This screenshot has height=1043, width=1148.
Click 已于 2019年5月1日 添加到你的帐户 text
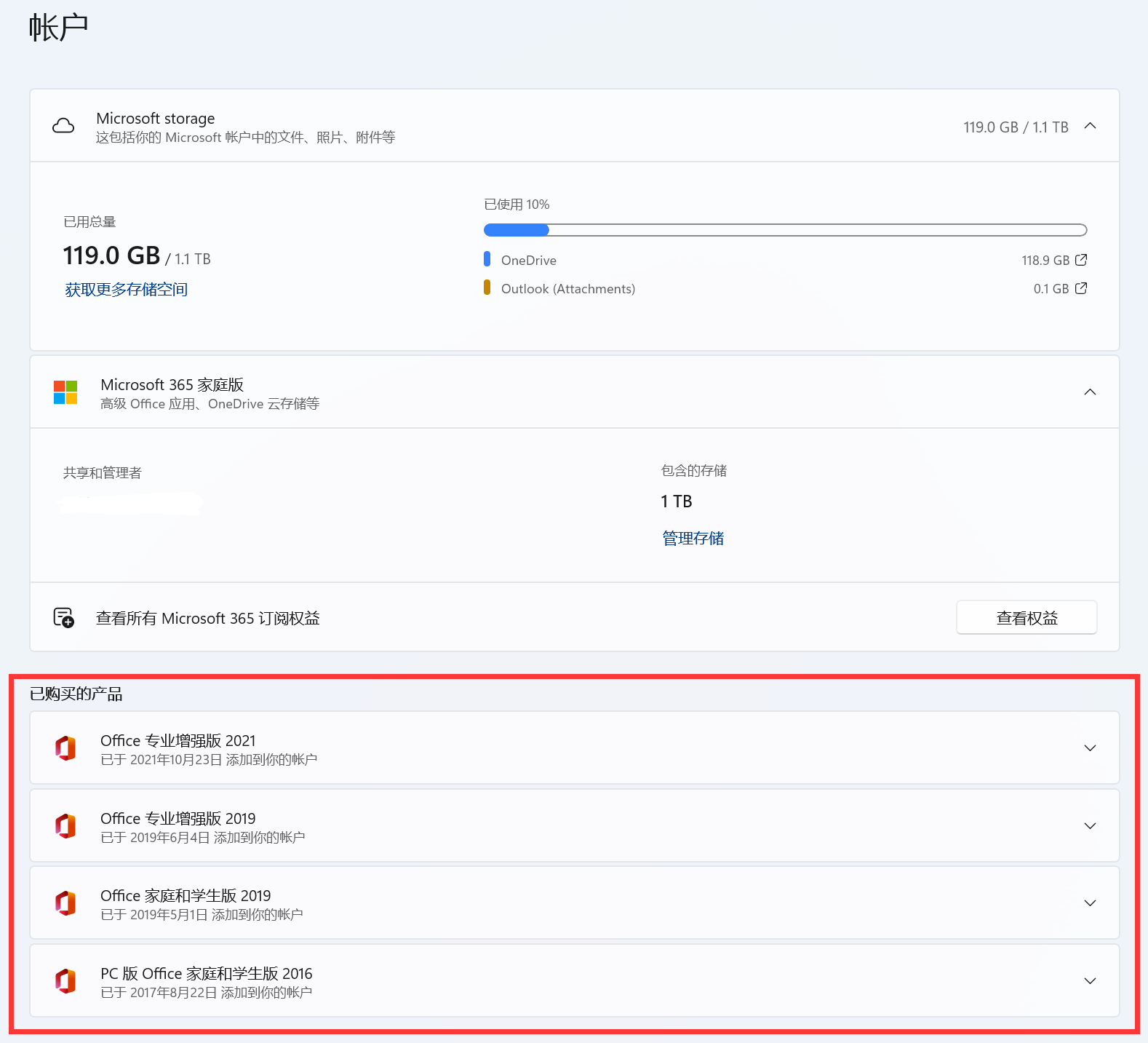click(x=202, y=915)
